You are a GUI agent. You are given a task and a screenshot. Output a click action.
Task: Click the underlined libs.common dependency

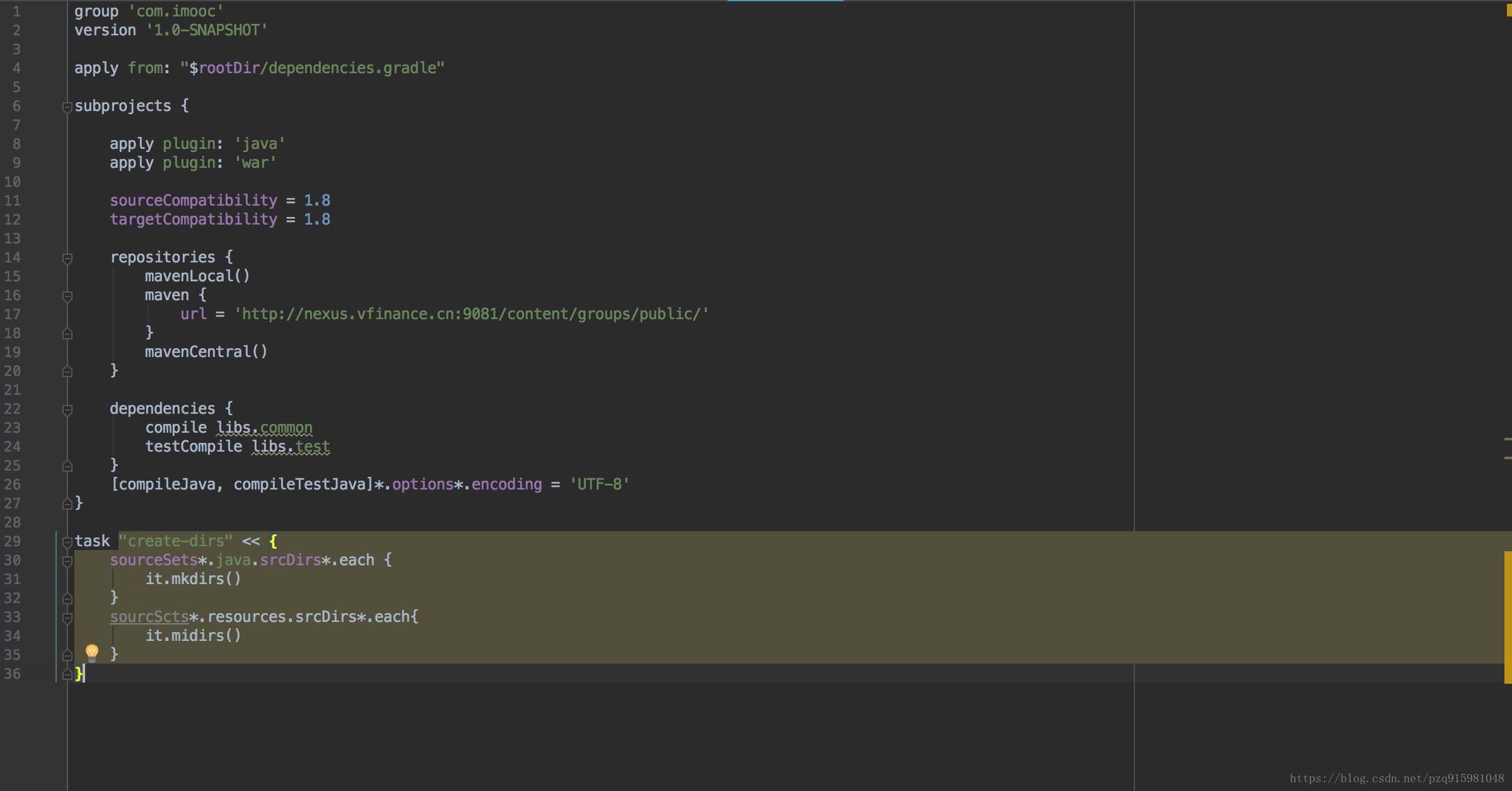pos(265,428)
